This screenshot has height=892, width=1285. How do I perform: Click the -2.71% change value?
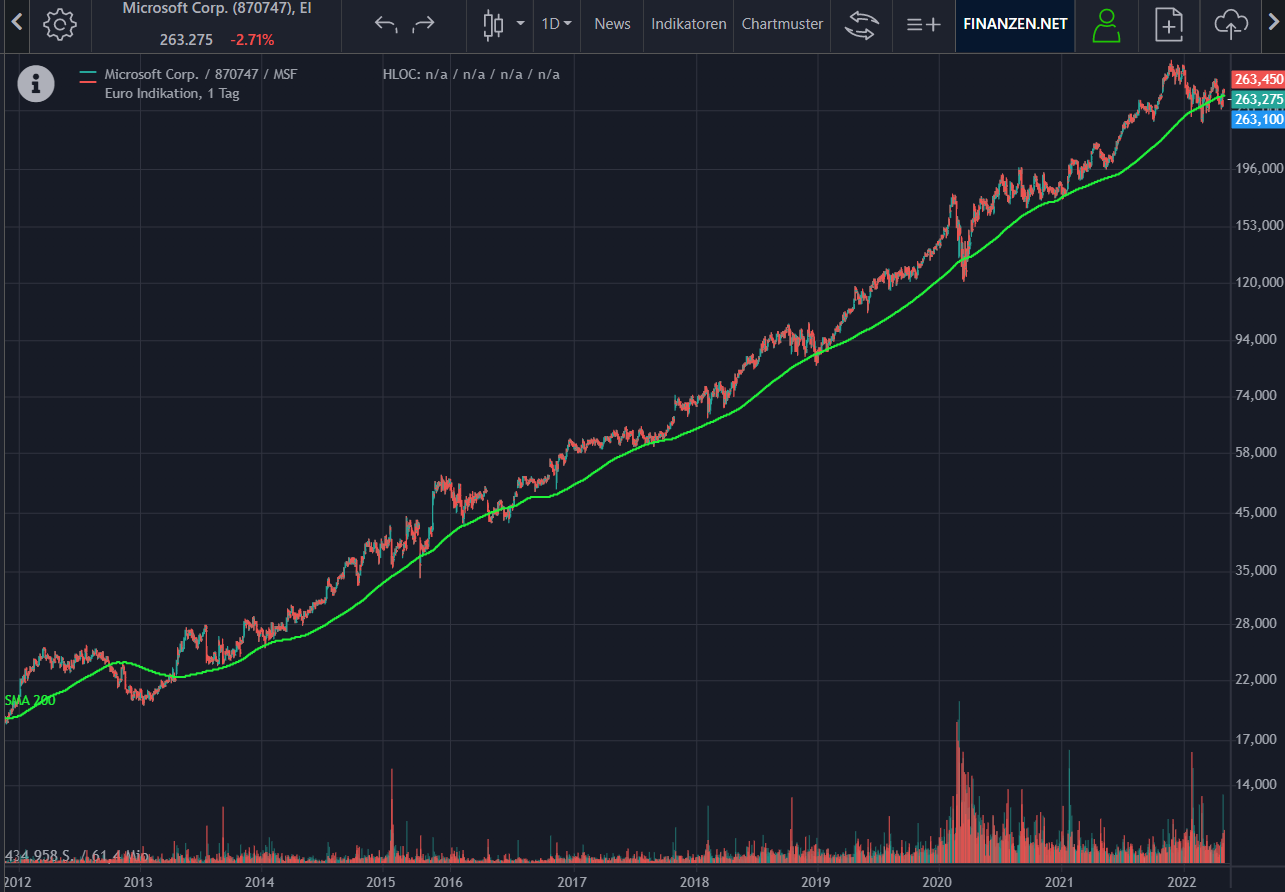(x=252, y=40)
